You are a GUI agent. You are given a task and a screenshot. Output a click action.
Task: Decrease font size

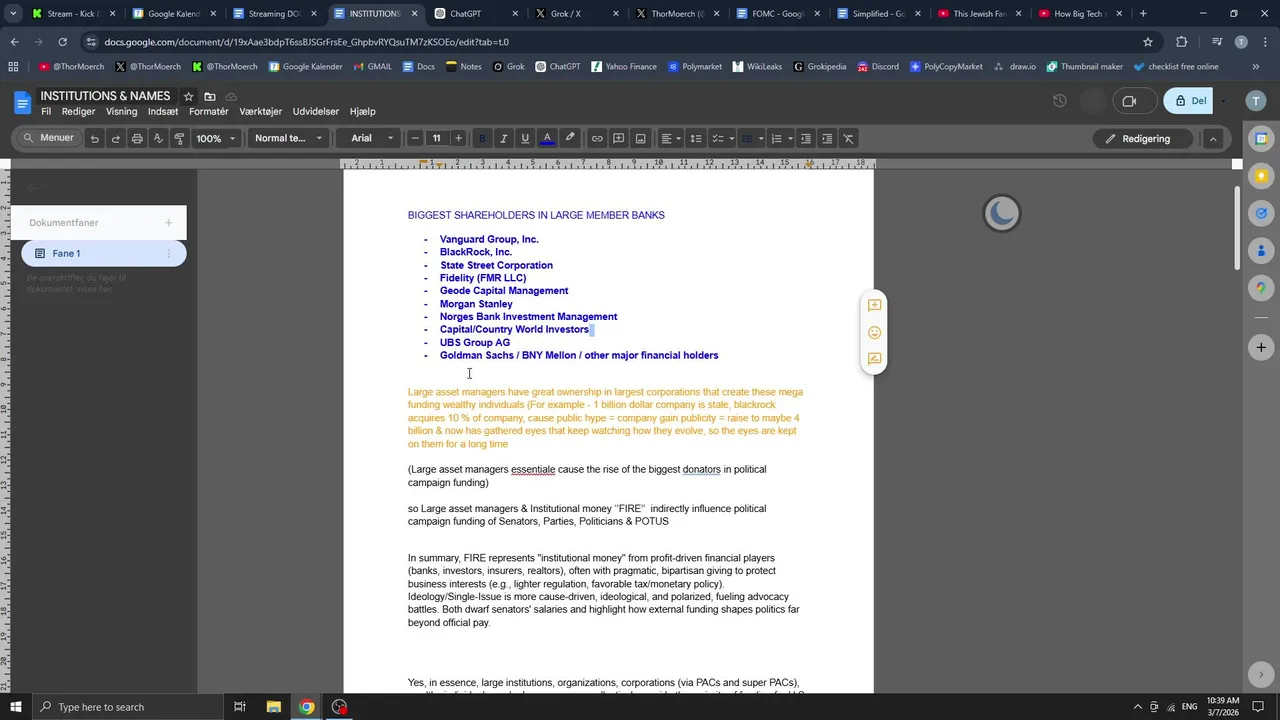point(415,138)
